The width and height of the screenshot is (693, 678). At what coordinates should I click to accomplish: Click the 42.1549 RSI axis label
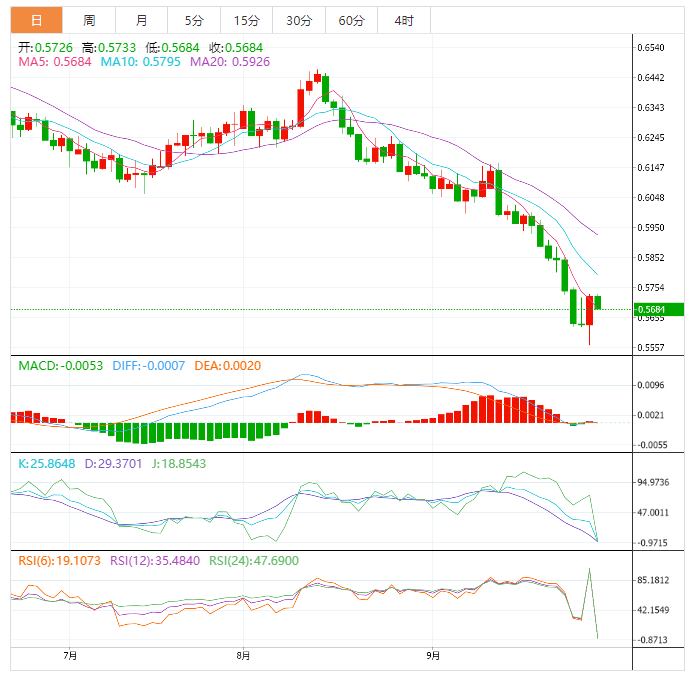click(x=653, y=610)
